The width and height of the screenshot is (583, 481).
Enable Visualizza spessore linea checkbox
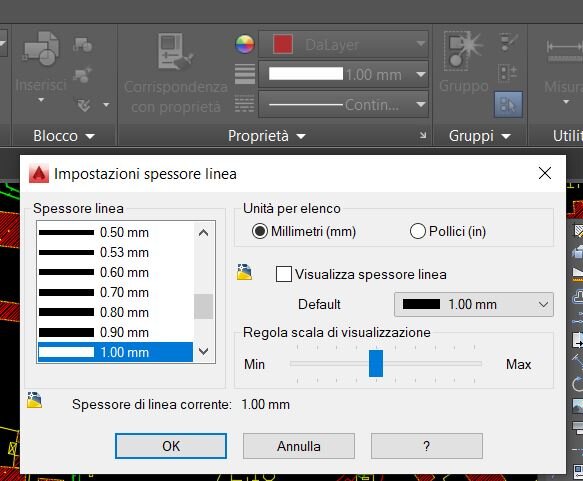click(284, 274)
